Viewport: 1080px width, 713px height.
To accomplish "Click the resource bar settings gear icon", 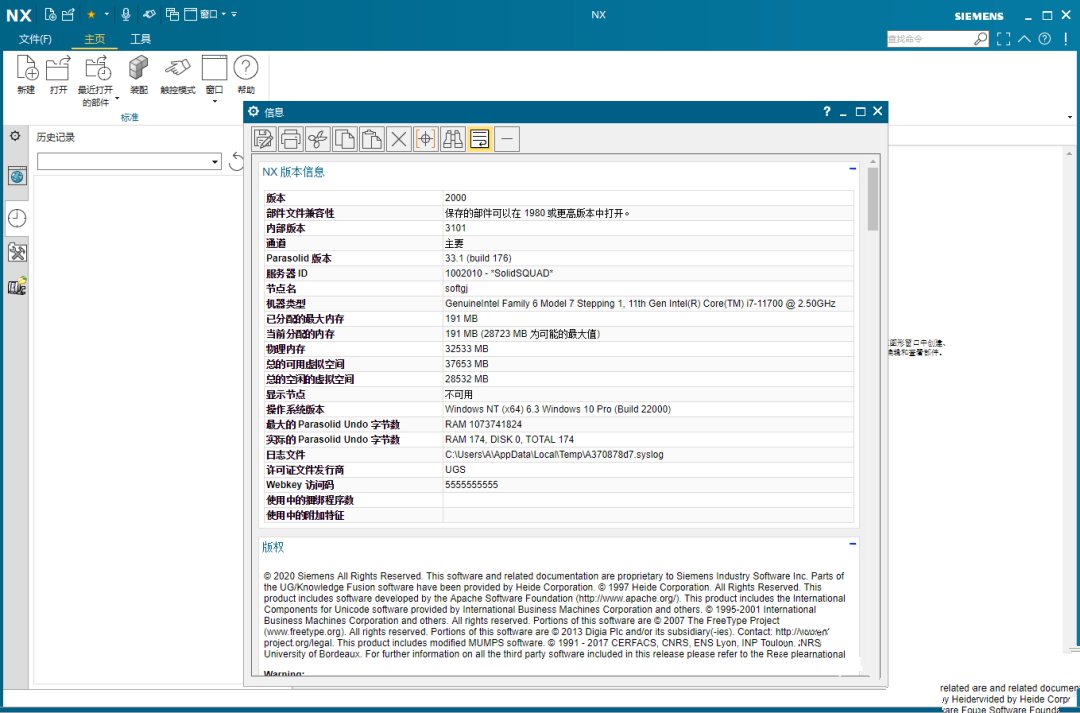I will click(14, 136).
